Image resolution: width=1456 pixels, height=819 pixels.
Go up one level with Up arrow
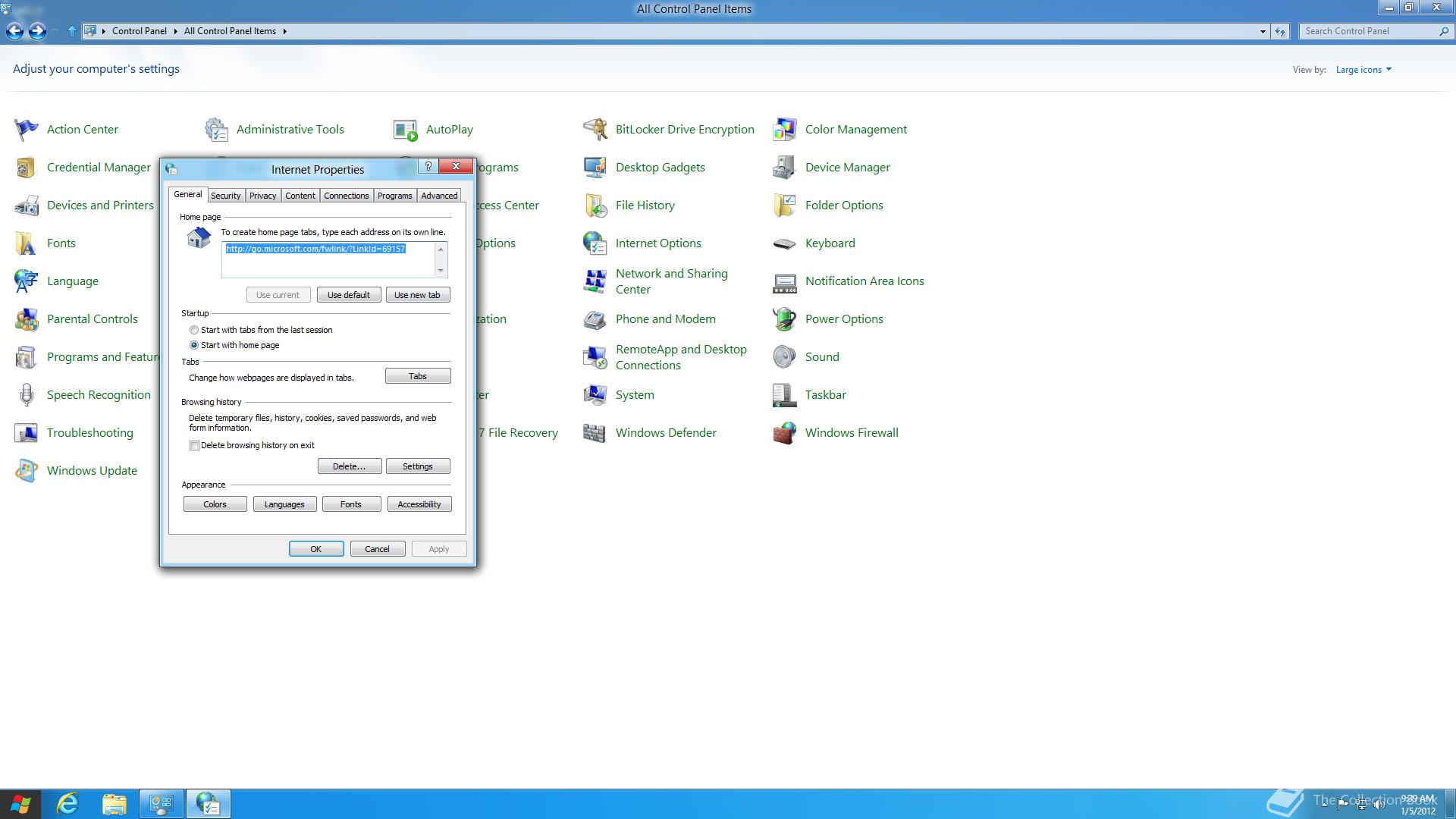71,31
